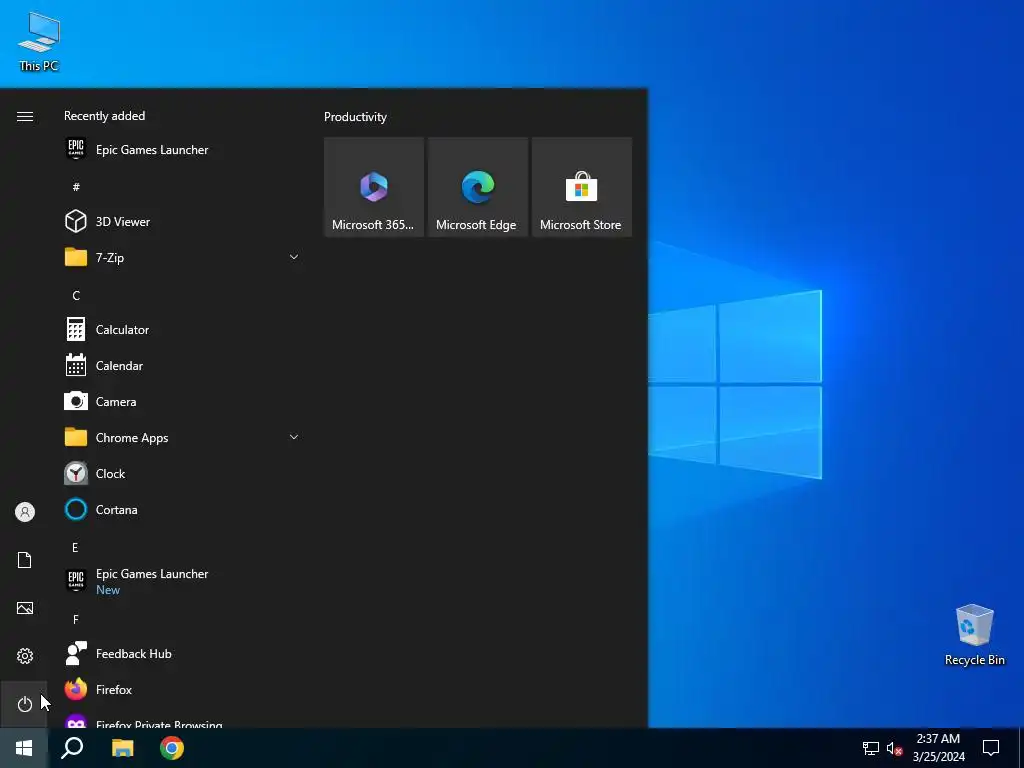Open the Action Center notifications icon

pyautogui.click(x=991, y=748)
